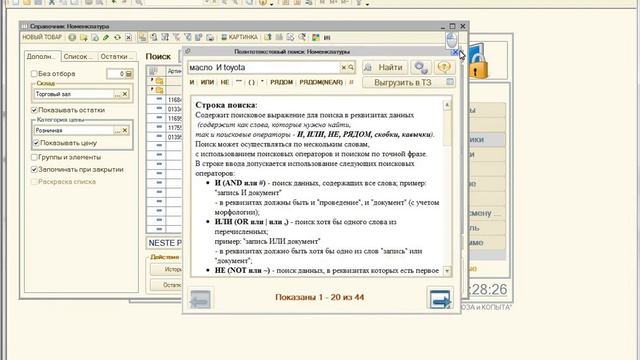Viewport: 640px width, 360px height.
Task: Clear search text with the small X icon
Action: pyautogui.click(x=344, y=67)
